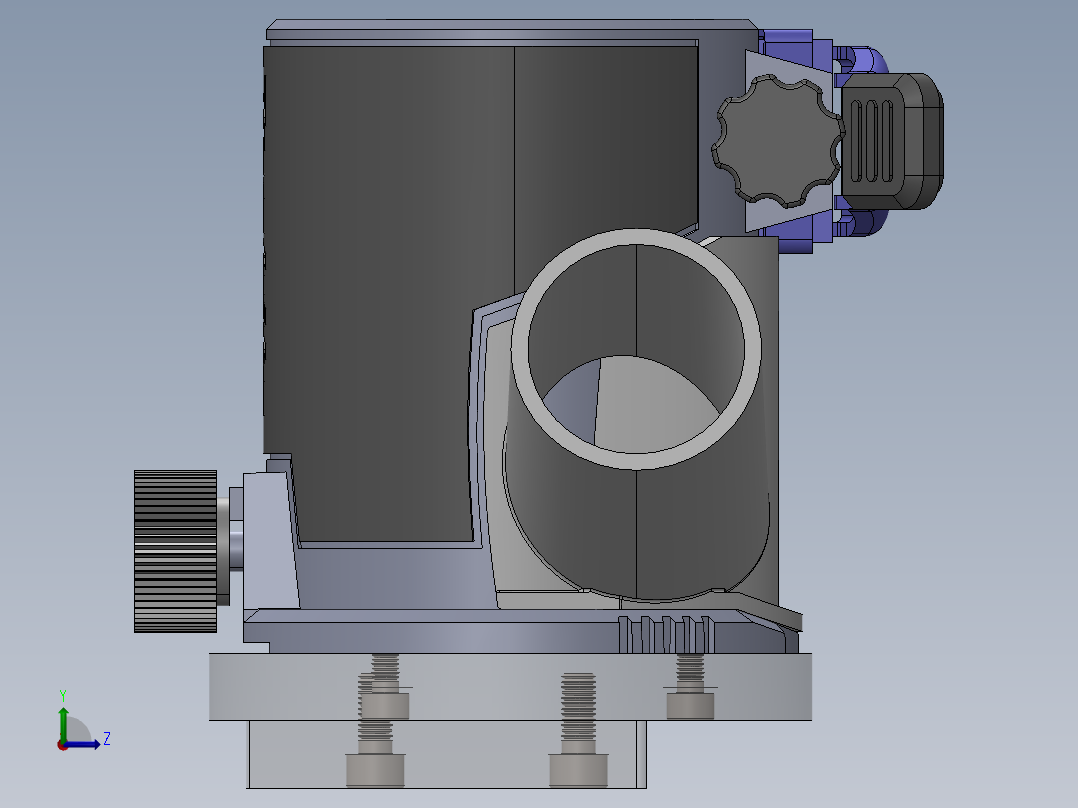
Task: Select the right cap screw in the lower block
Action: pos(578,770)
